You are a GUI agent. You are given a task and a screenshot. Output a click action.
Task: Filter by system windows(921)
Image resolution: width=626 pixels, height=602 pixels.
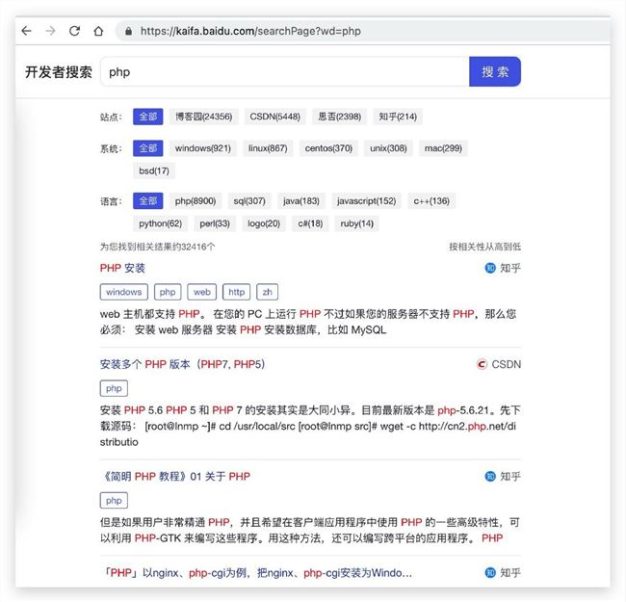[203, 149]
